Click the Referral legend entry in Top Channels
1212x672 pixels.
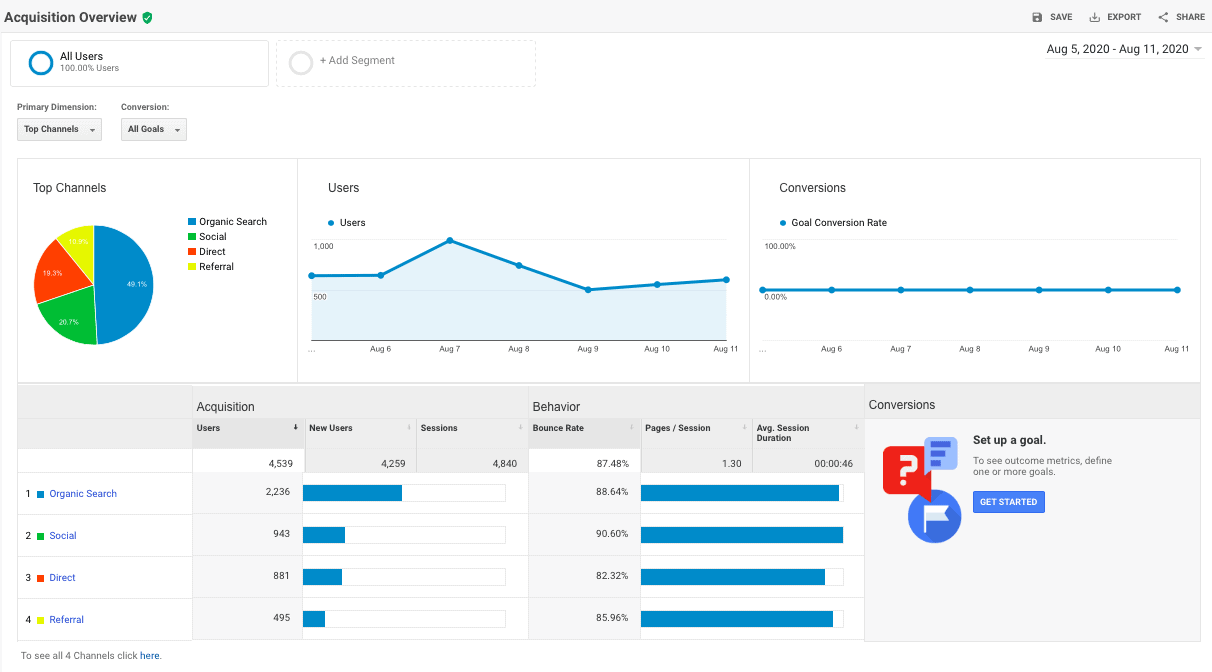[210, 267]
